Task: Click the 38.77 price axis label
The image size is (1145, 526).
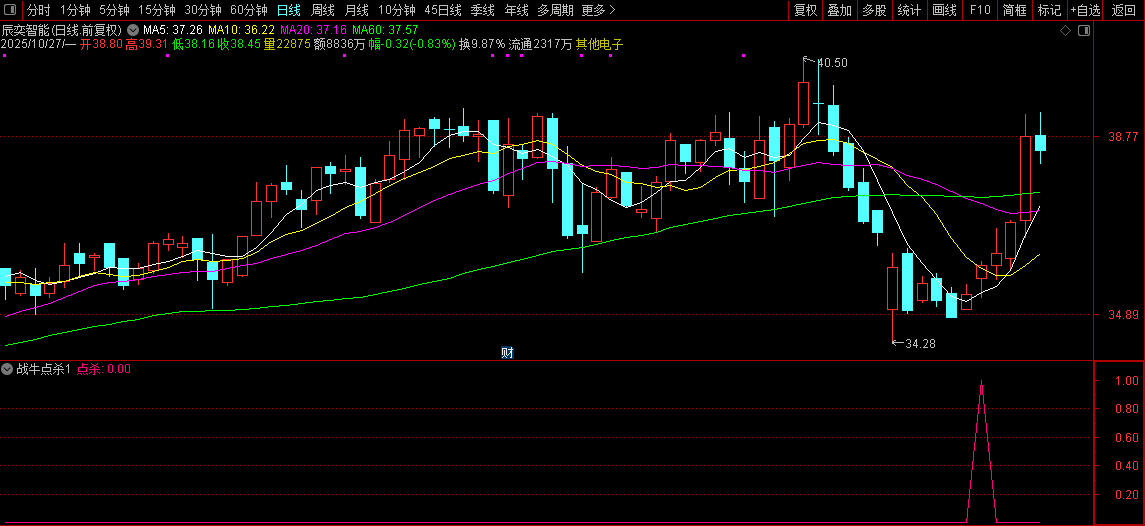Action: click(x=1122, y=137)
